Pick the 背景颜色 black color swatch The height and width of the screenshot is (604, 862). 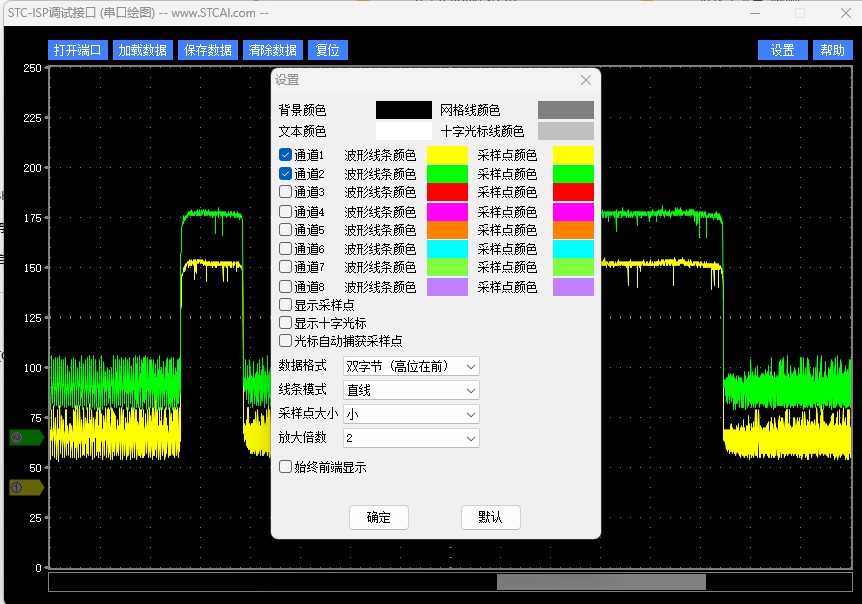[404, 110]
